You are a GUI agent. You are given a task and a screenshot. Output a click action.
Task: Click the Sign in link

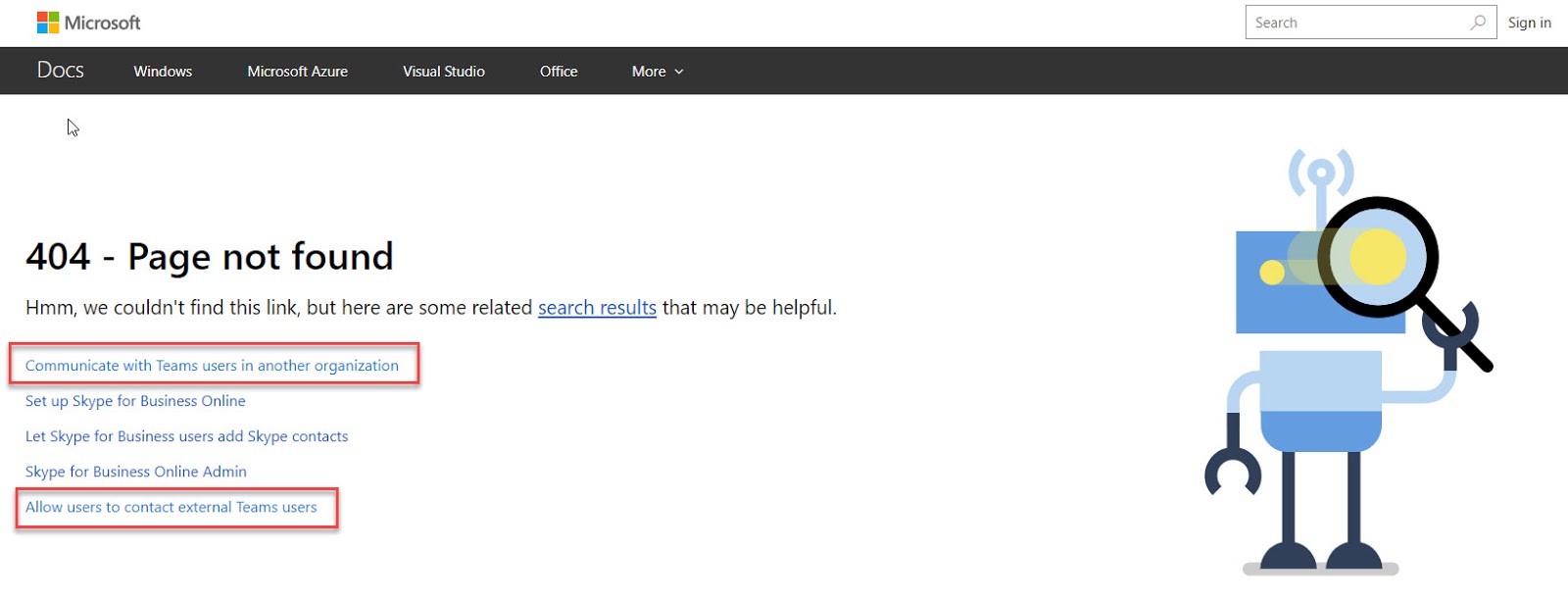[x=1529, y=23]
